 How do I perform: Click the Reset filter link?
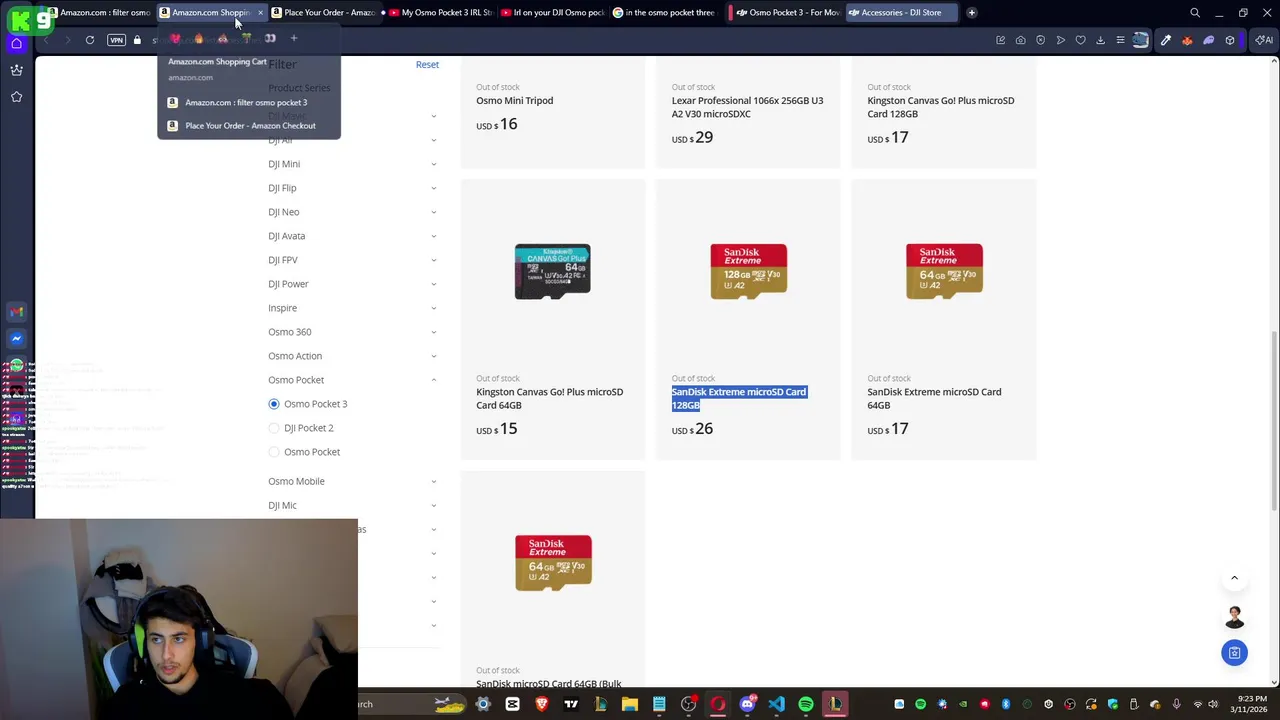point(427,64)
